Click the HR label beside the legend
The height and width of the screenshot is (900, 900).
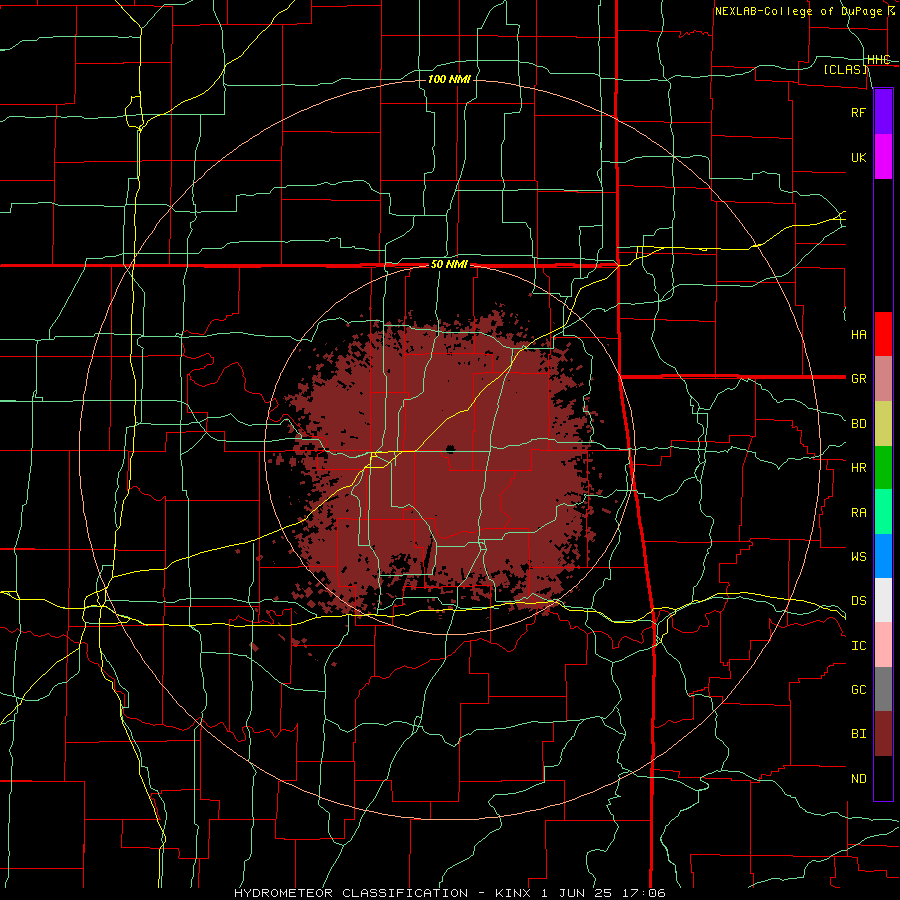858,468
